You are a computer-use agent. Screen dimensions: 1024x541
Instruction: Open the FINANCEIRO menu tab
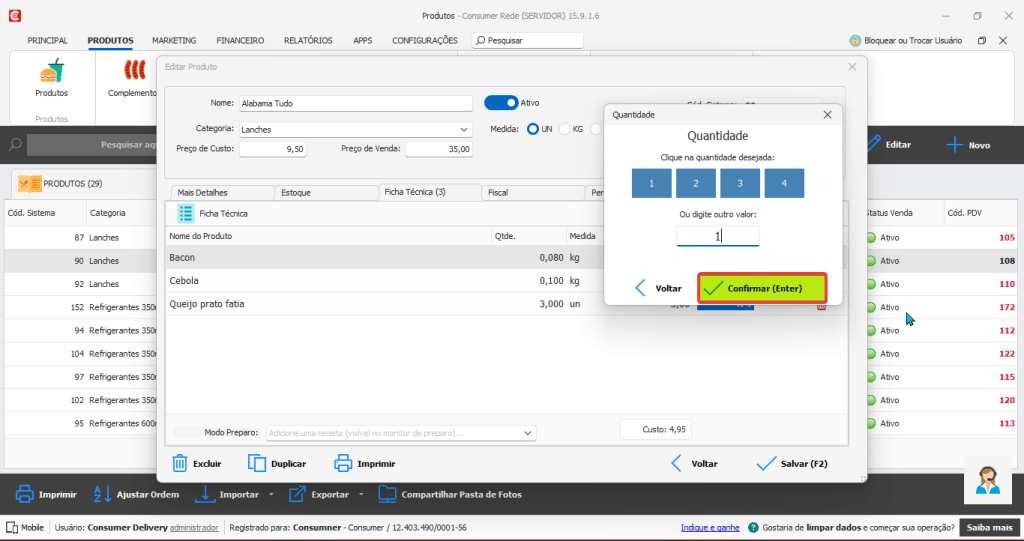point(240,41)
